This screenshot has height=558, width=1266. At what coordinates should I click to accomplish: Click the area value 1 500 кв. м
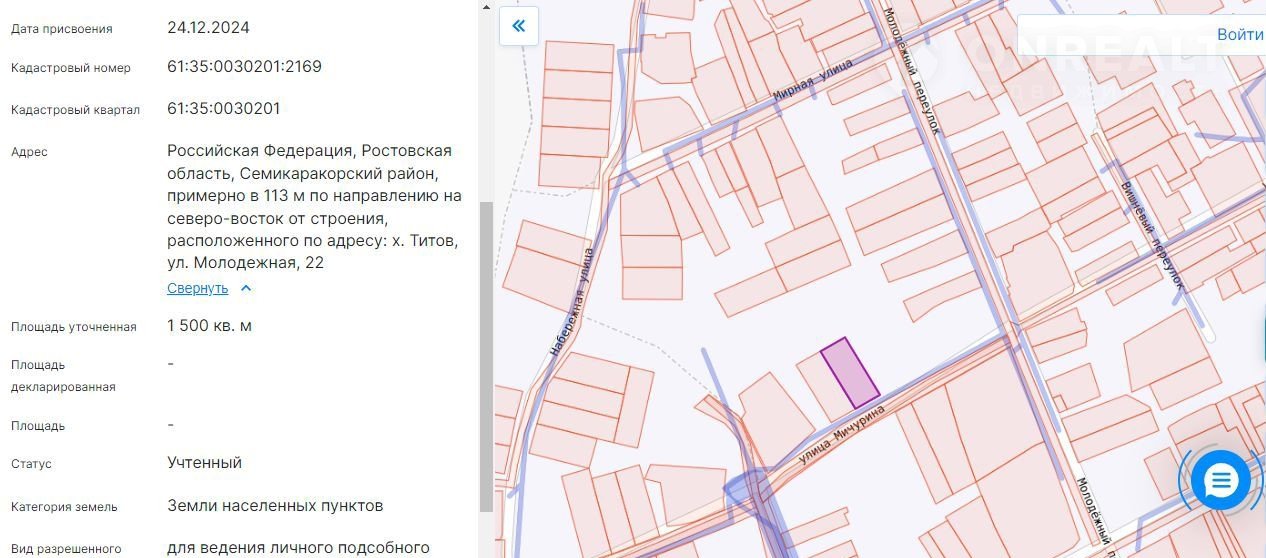pyautogui.click(x=209, y=326)
